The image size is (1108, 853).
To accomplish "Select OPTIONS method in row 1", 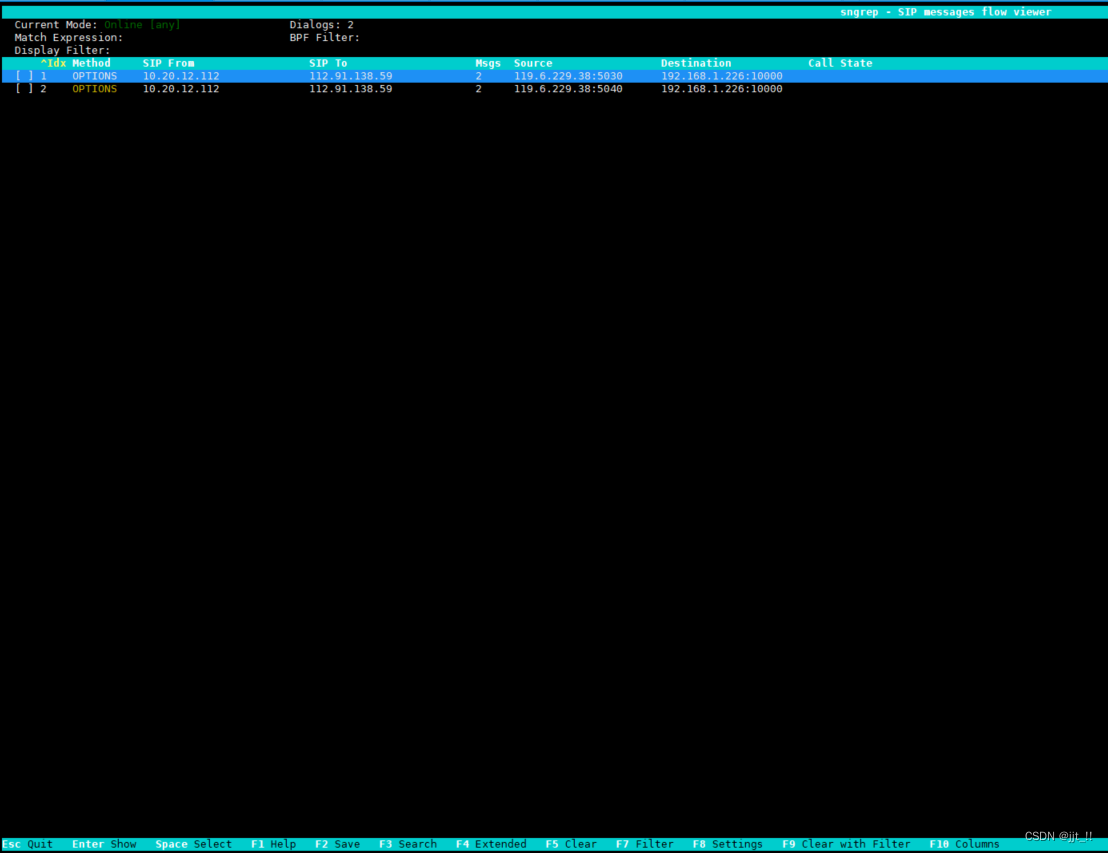I will 95,76.
